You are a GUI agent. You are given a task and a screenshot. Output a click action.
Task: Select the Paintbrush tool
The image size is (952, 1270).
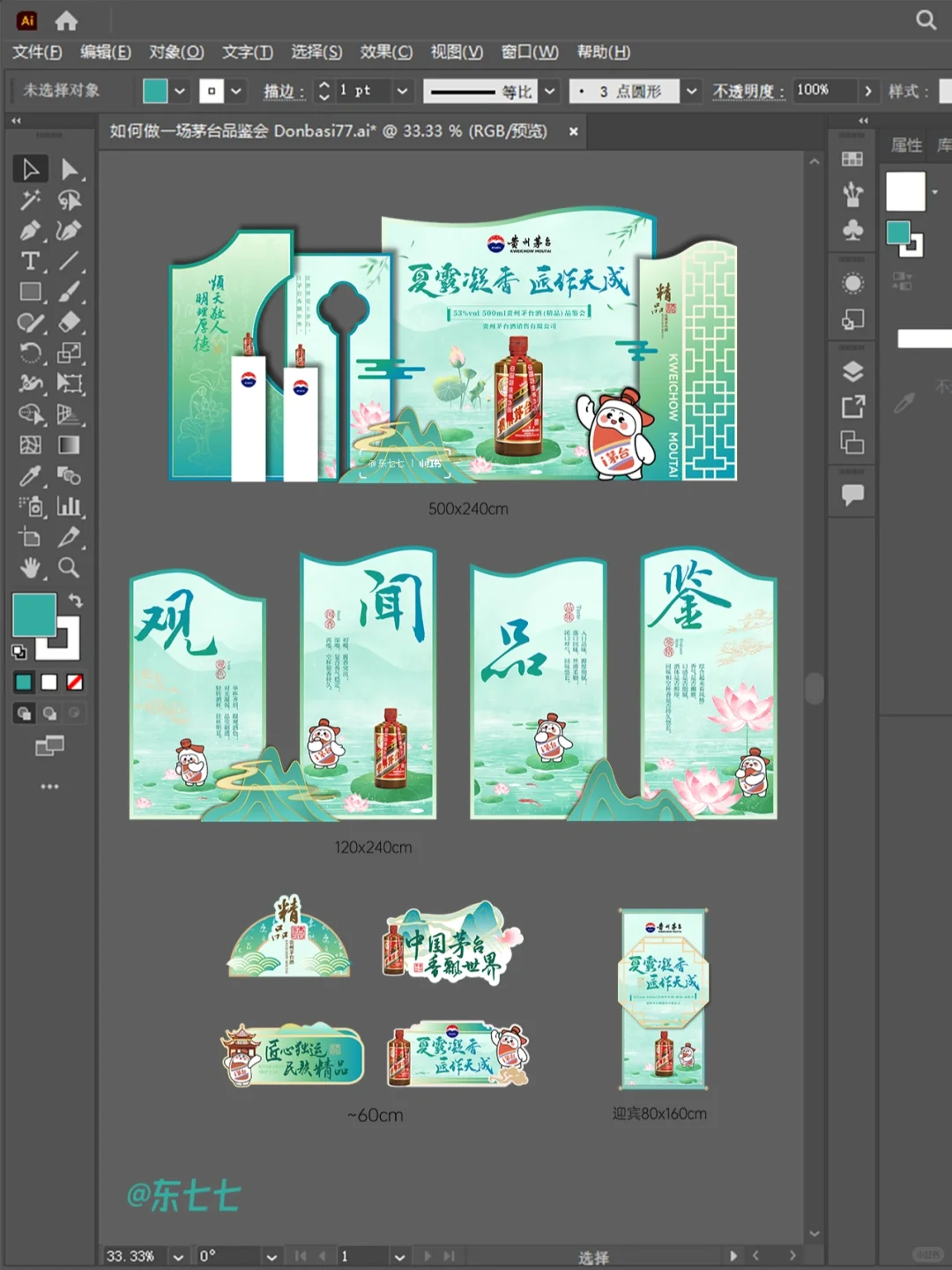69,292
